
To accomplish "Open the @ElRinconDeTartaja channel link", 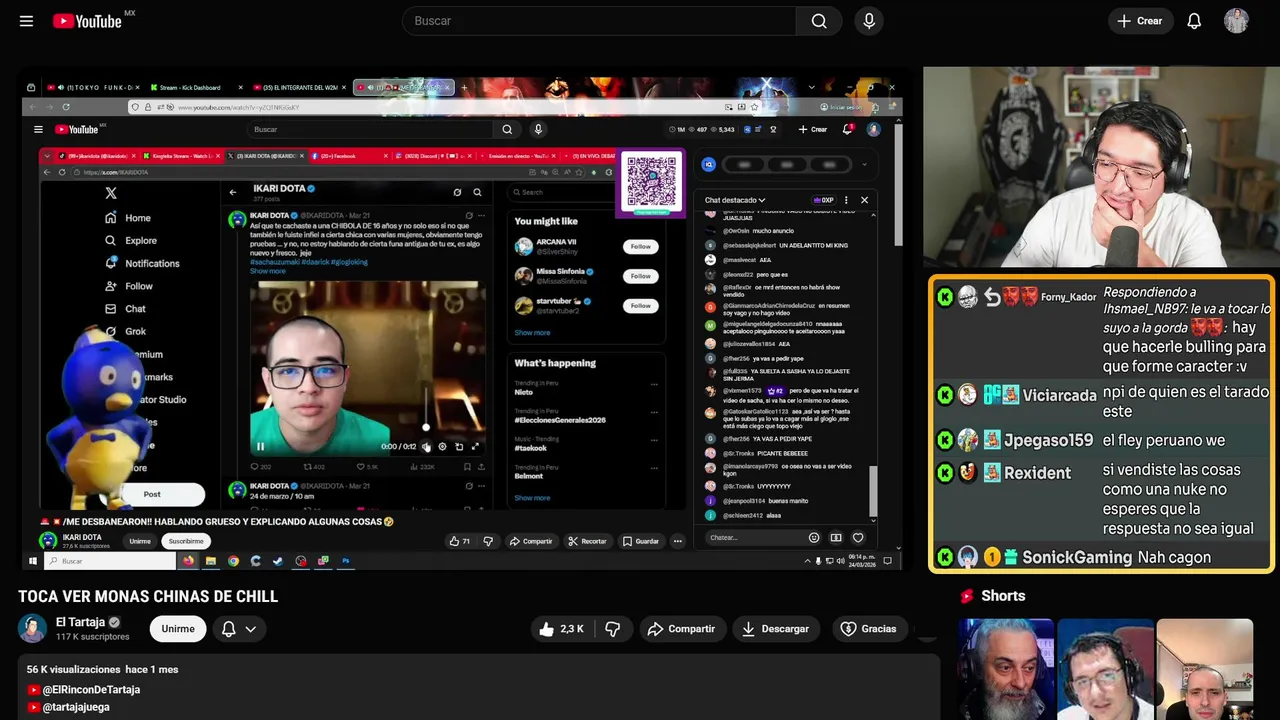I will 91,690.
